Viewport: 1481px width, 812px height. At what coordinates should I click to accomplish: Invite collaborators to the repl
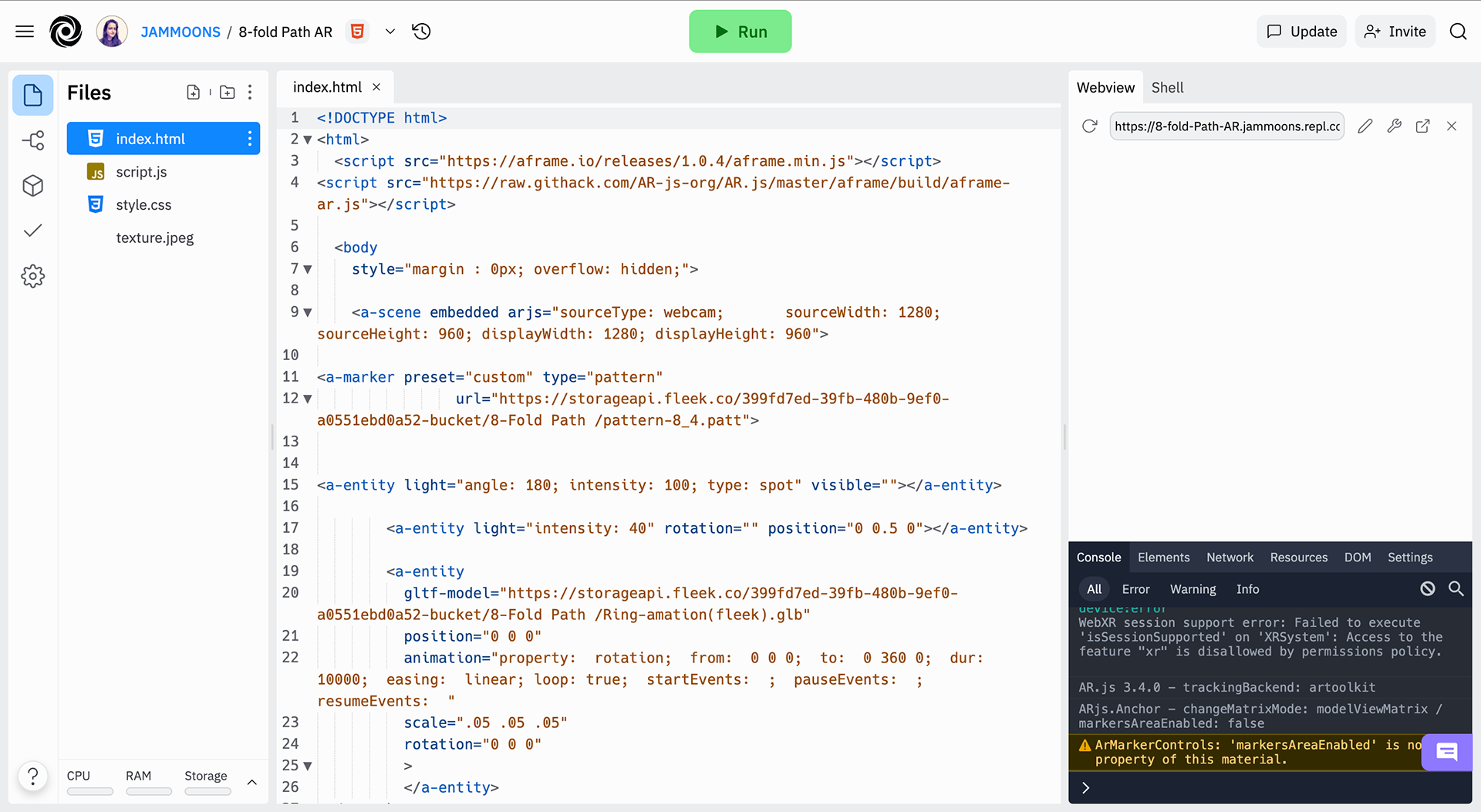(x=1395, y=32)
